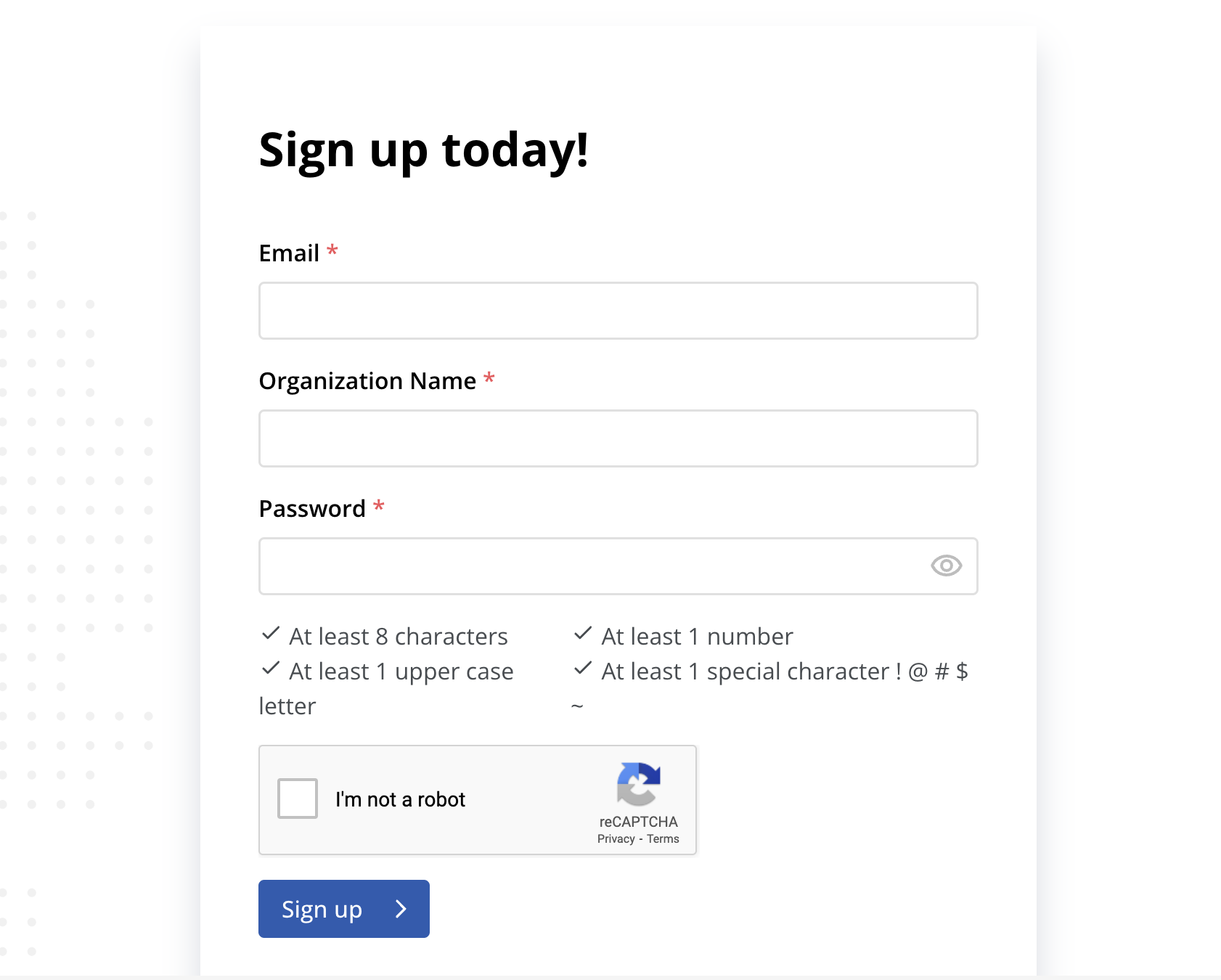1221x980 pixels.
Task: Open the reCAPTCHA Terms link
Action: click(x=663, y=839)
